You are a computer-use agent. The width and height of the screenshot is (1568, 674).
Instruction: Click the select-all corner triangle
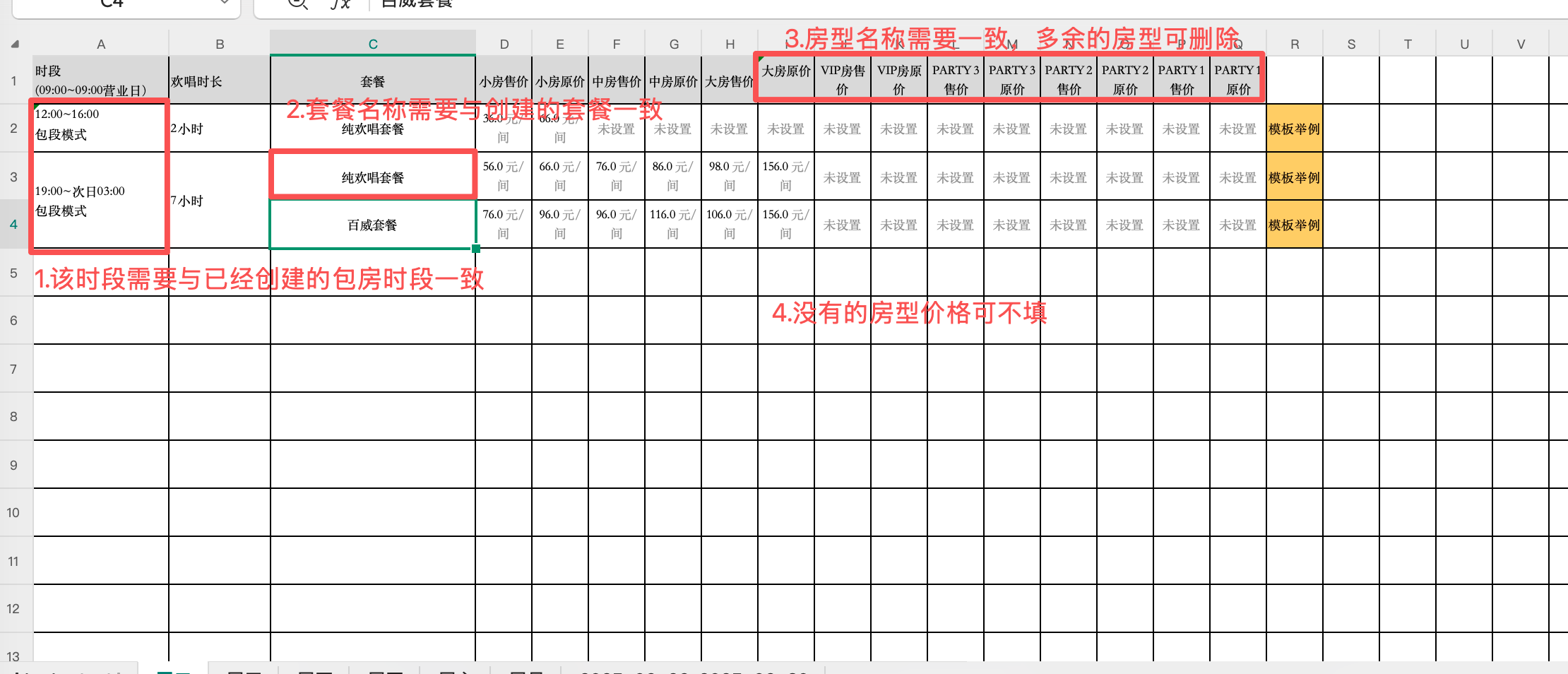tap(15, 45)
